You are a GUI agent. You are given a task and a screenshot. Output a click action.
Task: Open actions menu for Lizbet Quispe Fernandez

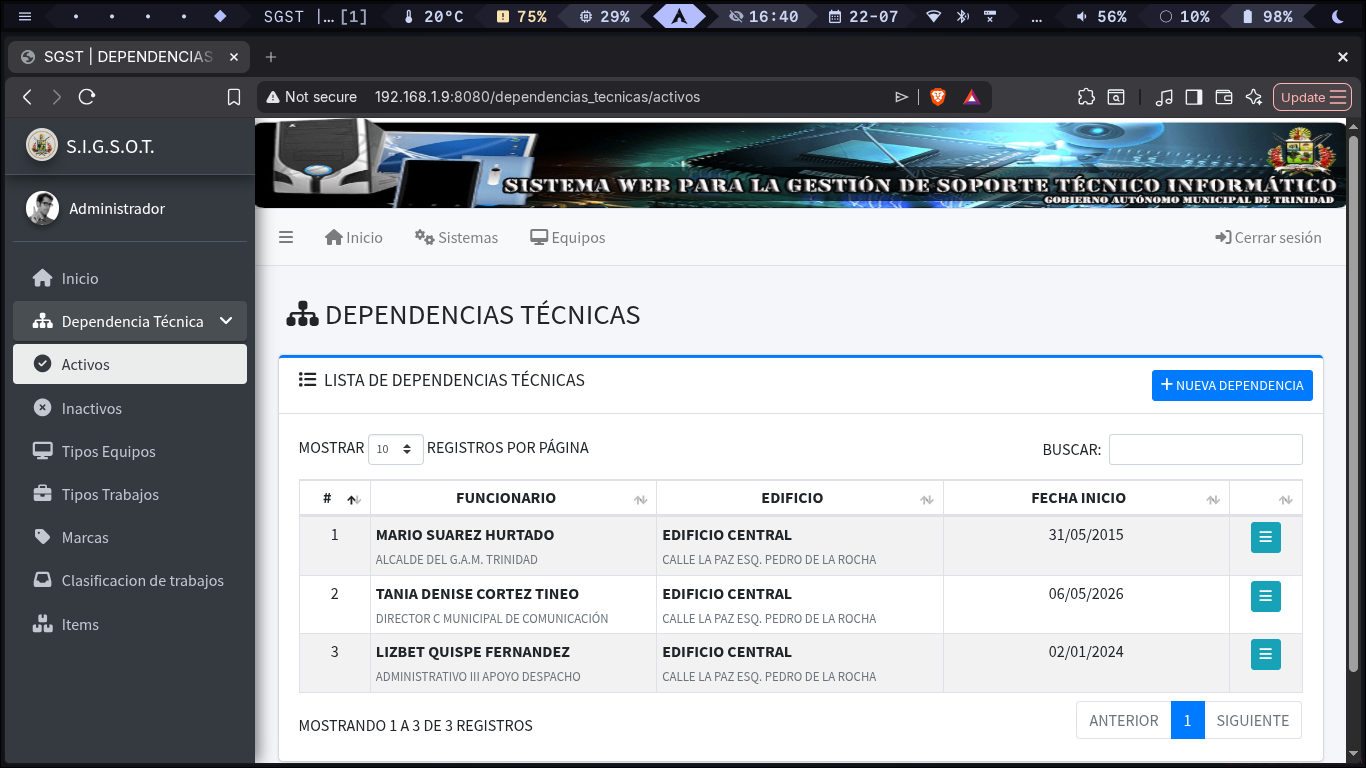tap(1265, 654)
